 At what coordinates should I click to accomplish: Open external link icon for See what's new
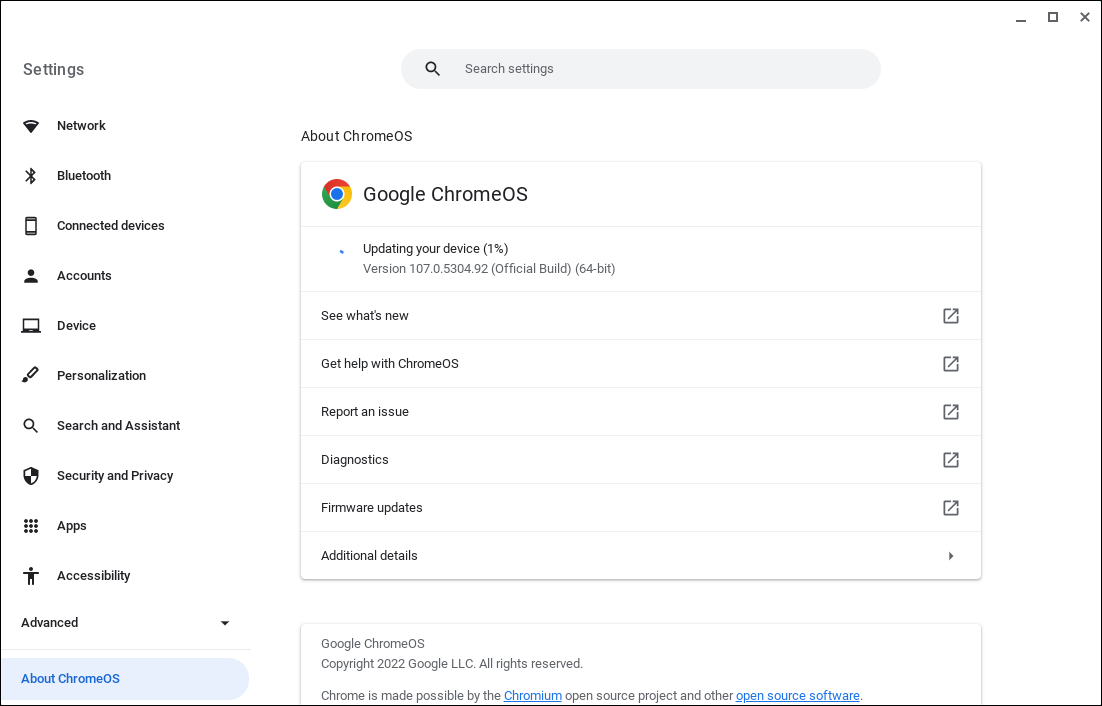[x=950, y=315]
